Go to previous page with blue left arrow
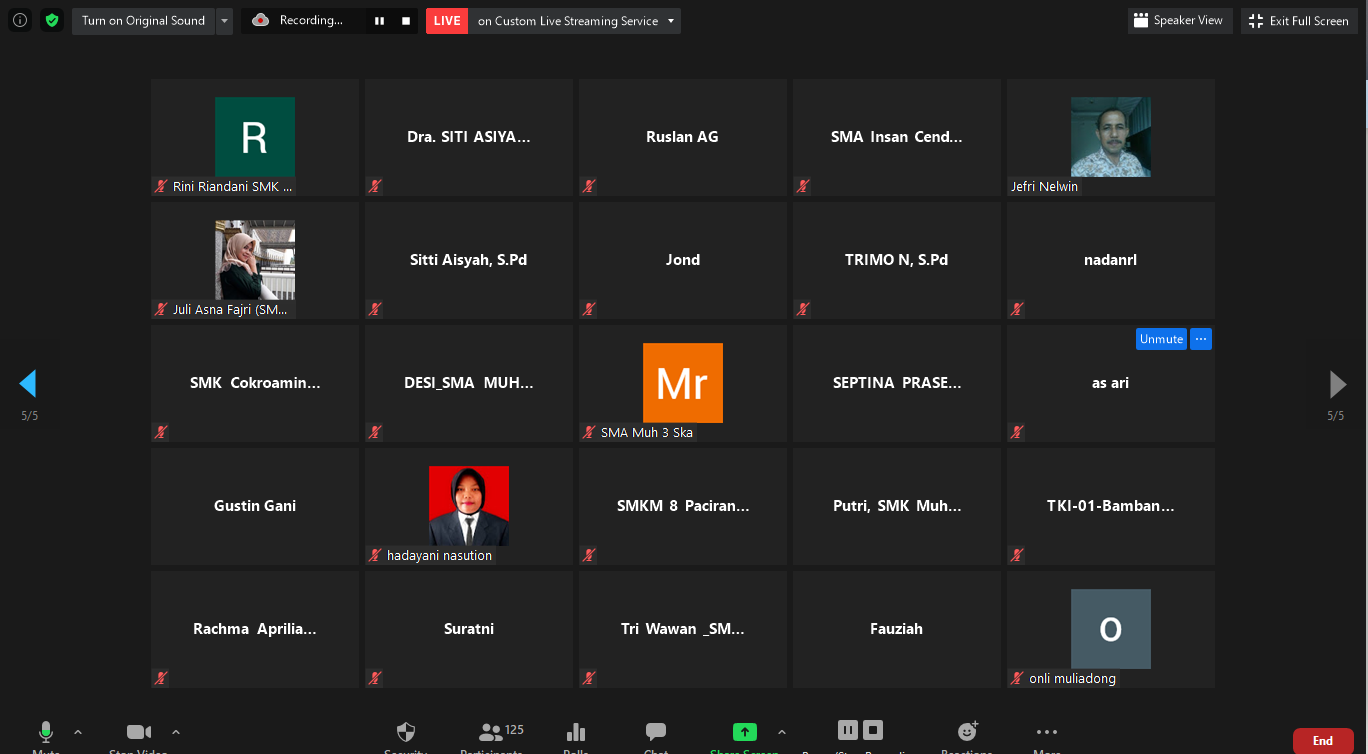 pos(28,384)
